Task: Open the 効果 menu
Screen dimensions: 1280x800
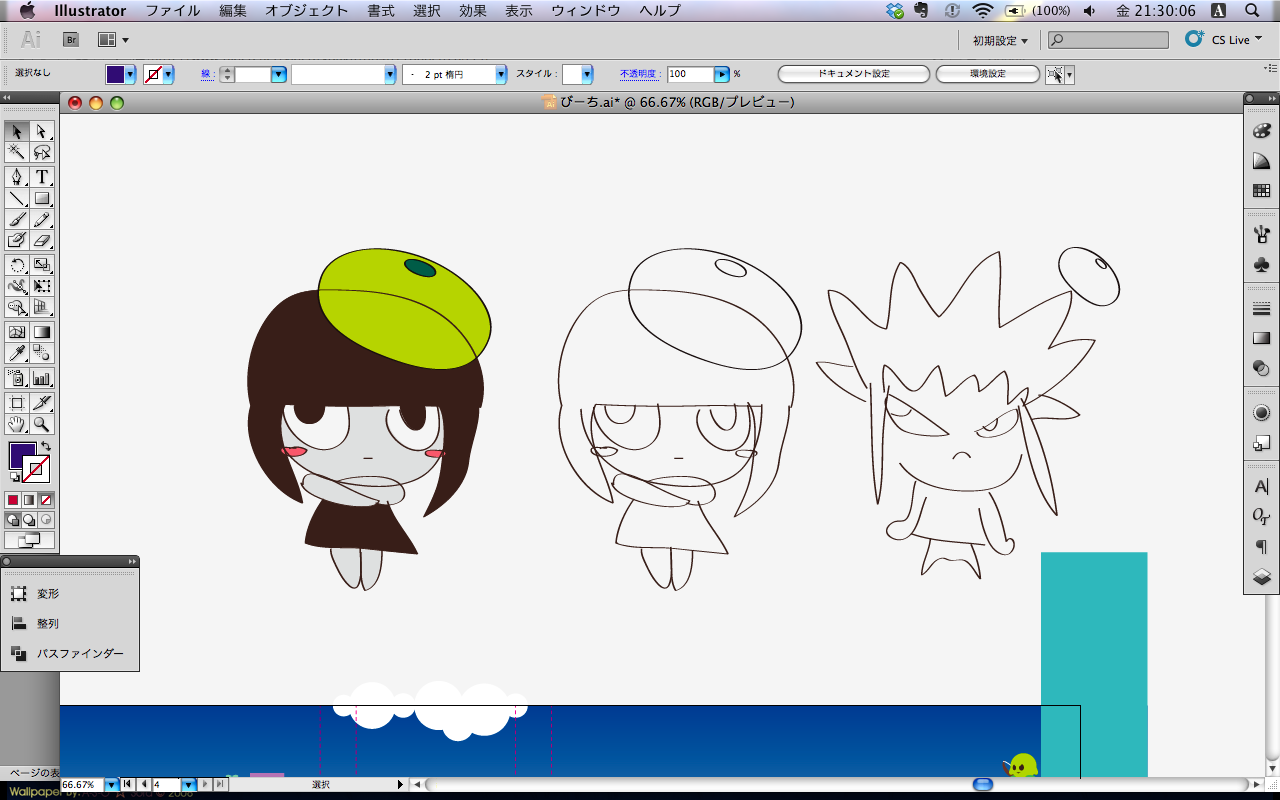Action: (x=473, y=11)
